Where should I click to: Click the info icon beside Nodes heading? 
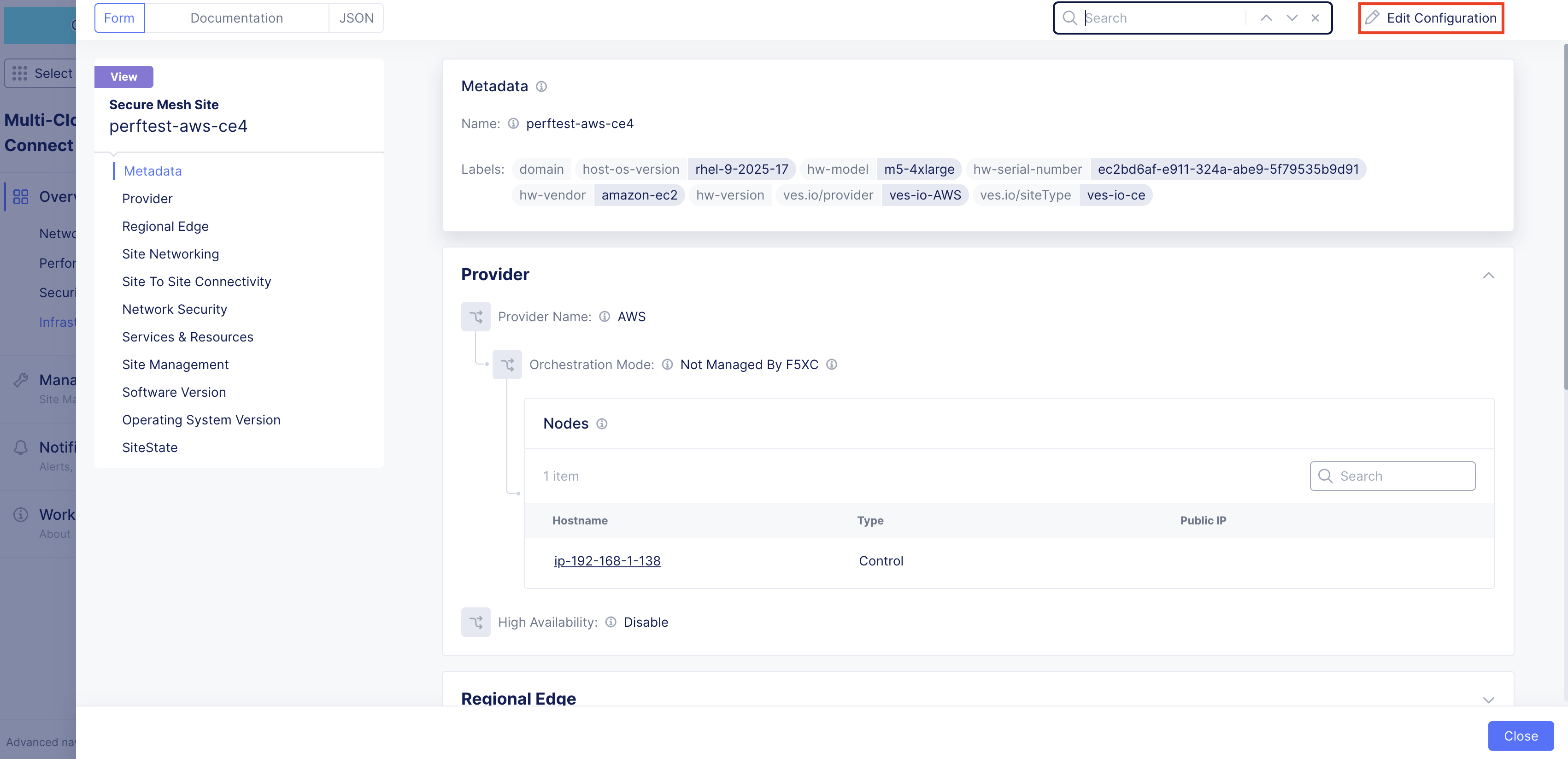[x=601, y=424]
